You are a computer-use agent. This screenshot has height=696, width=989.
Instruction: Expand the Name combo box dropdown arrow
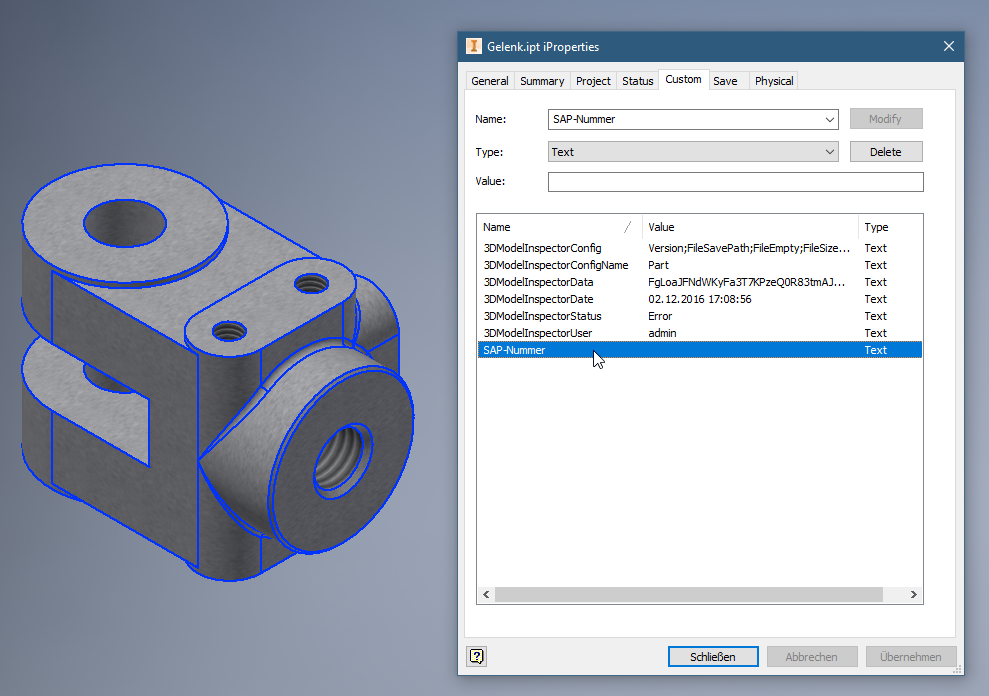[x=829, y=119]
